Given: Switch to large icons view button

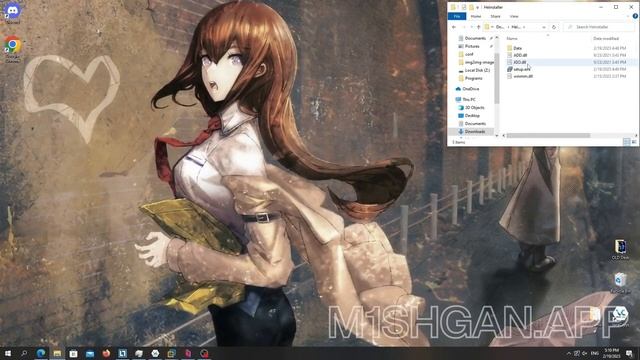Looking at the screenshot, I should click(634, 142).
